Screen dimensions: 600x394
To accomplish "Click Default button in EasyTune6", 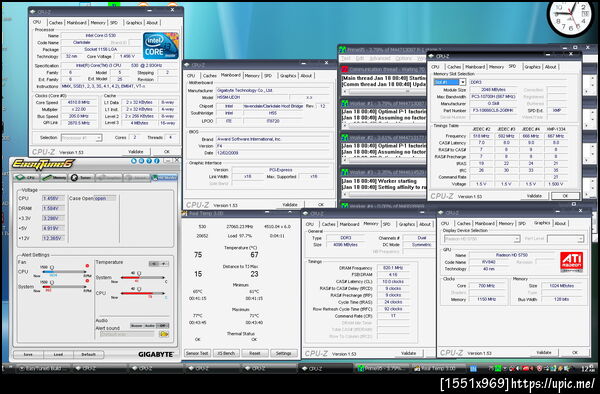I will click(88, 354).
